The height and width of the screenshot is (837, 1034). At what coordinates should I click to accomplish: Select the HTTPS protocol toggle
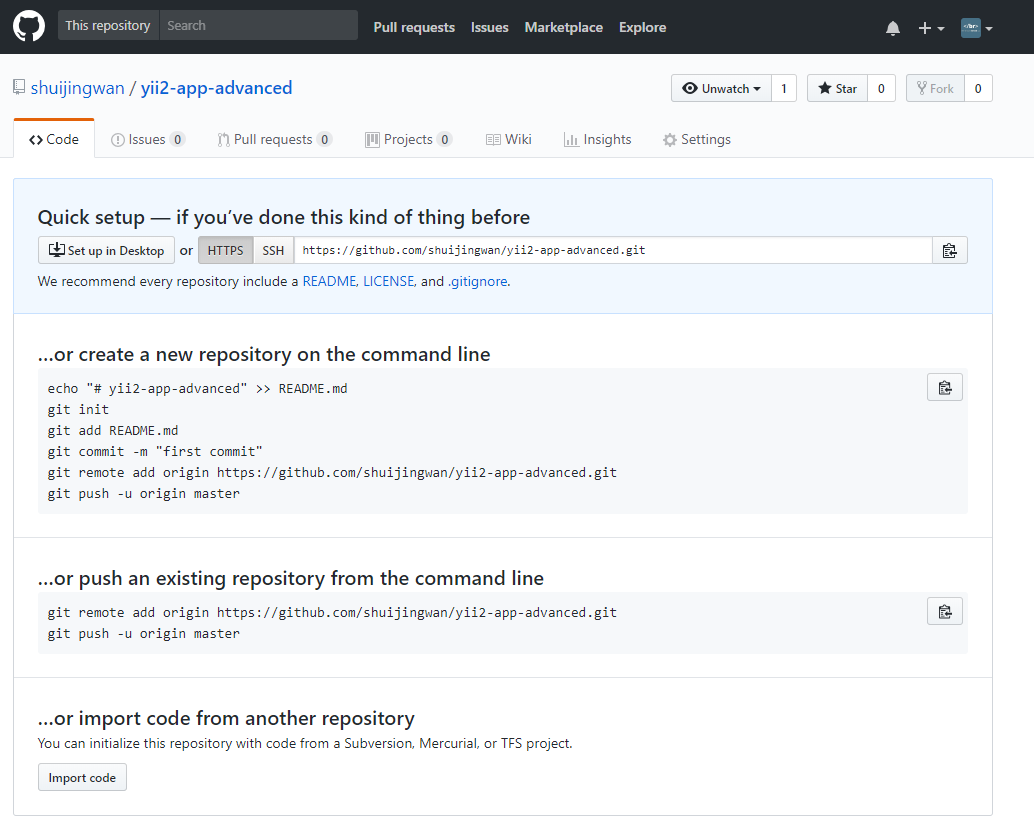click(x=225, y=250)
